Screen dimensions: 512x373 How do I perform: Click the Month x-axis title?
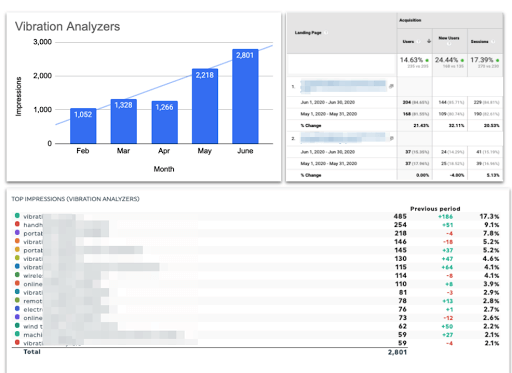164,169
